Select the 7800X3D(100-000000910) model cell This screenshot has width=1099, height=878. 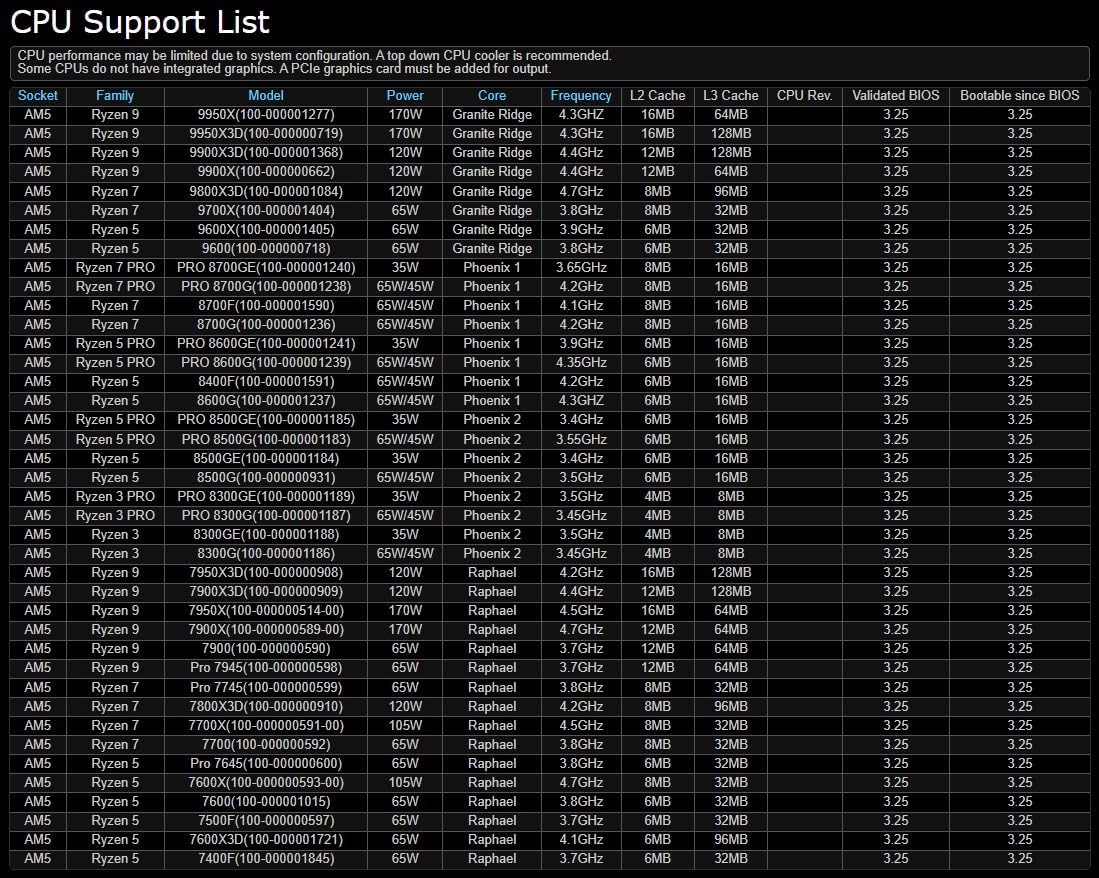265,707
